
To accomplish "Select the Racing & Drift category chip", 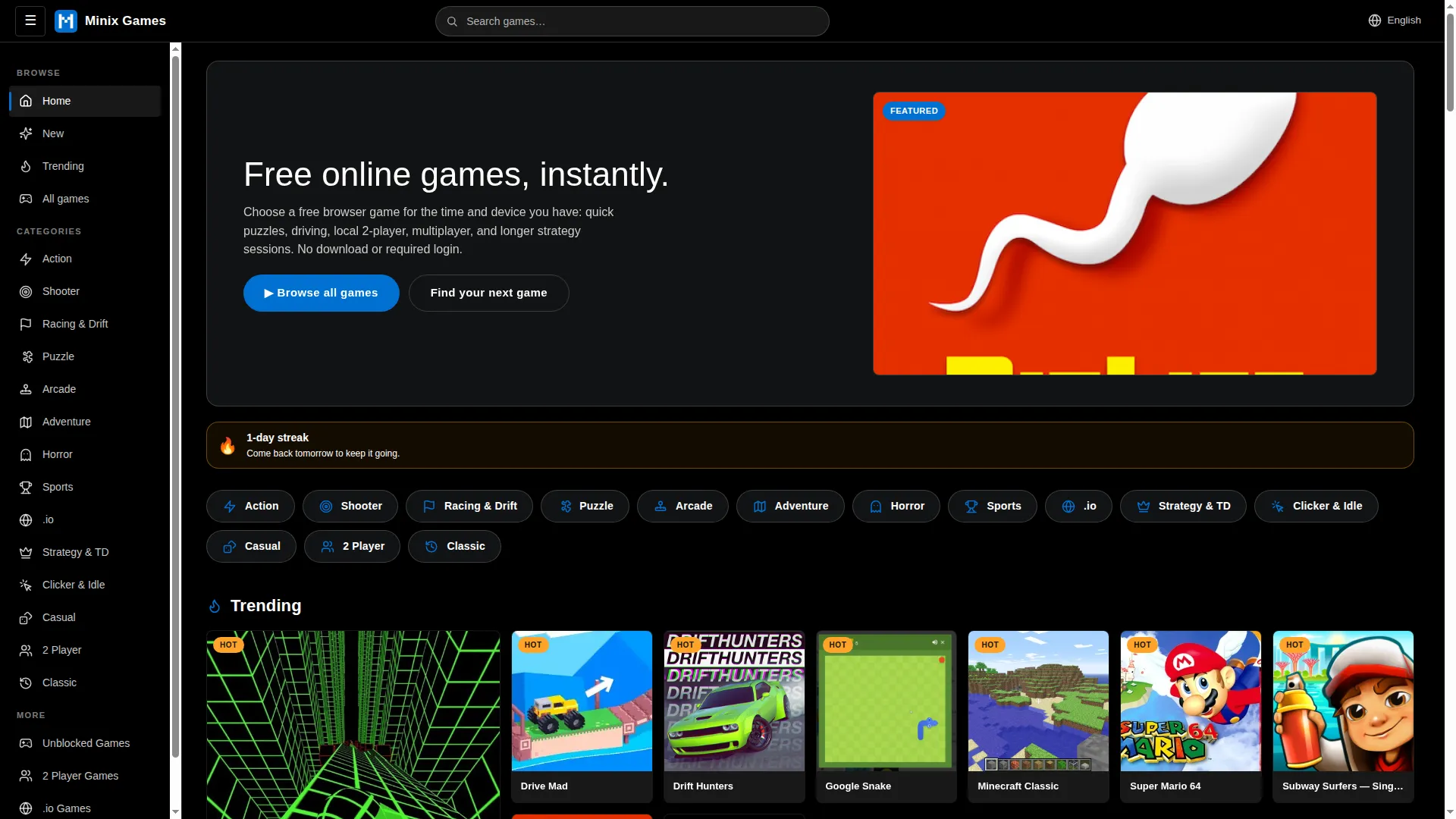I will pos(469,506).
